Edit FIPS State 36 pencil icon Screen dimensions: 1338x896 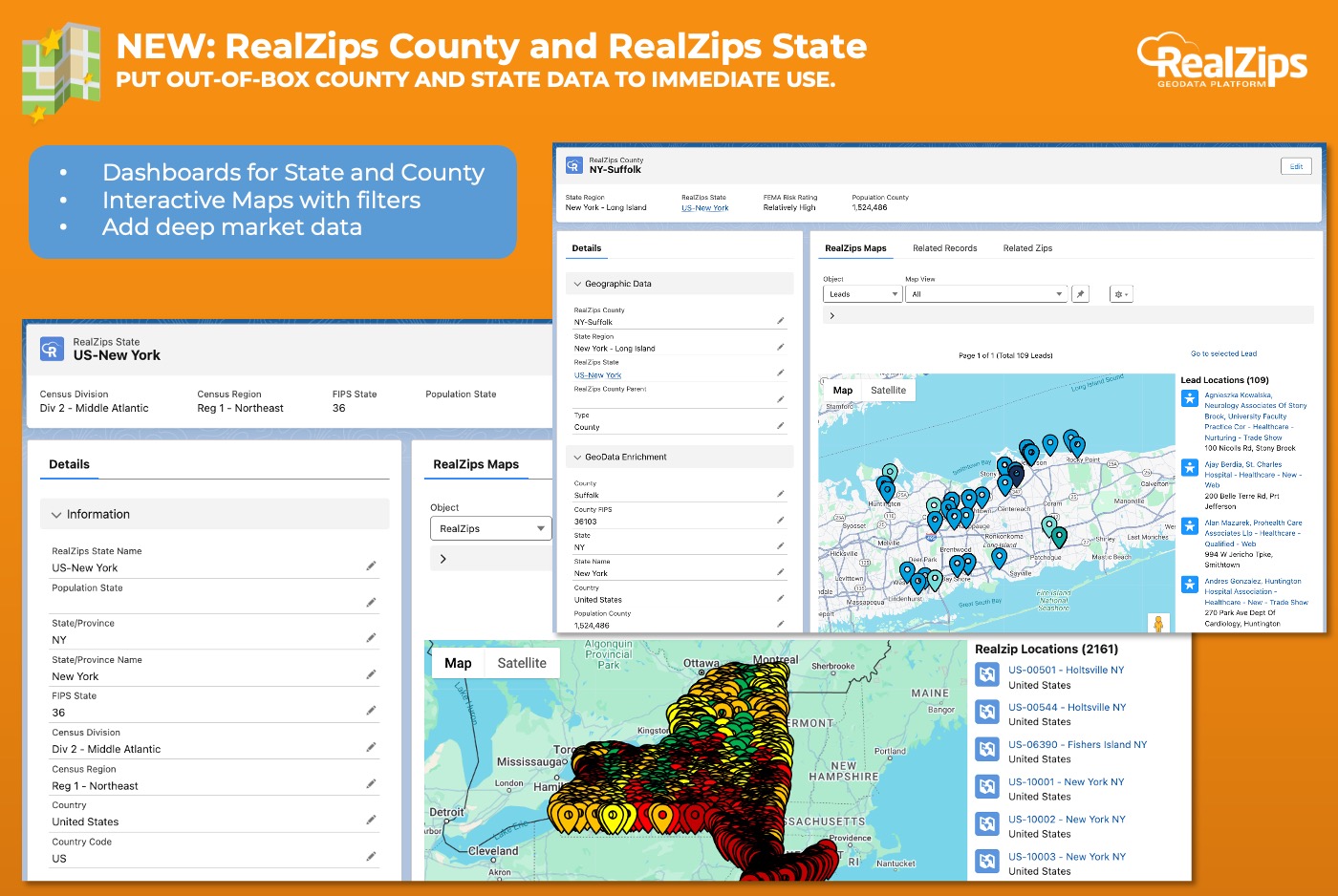[x=371, y=711]
